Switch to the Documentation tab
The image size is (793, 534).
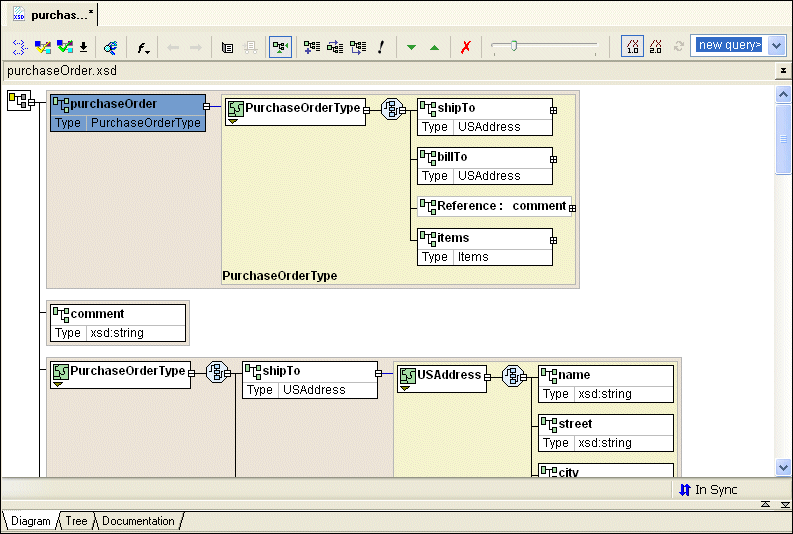click(138, 521)
